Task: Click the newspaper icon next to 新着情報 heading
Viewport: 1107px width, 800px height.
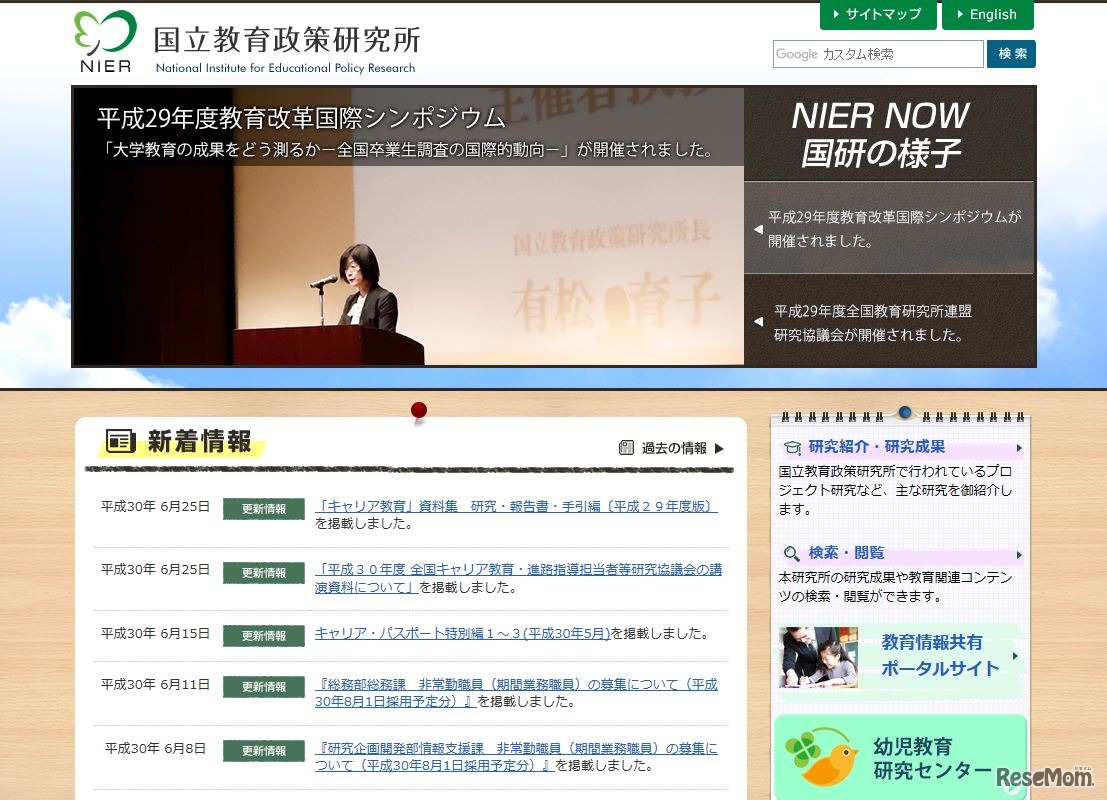Action: tap(120, 443)
